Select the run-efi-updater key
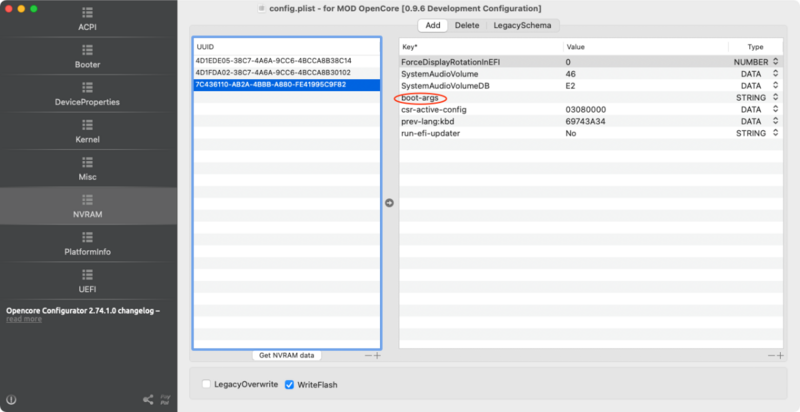The height and width of the screenshot is (412, 800). tap(431, 133)
